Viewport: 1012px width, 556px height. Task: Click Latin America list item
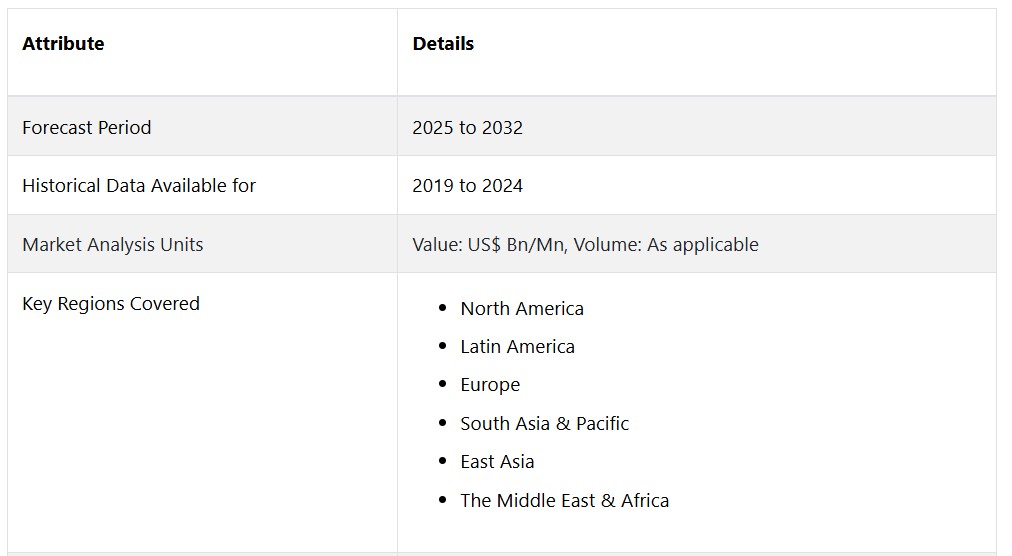pyautogui.click(x=517, y=346)
